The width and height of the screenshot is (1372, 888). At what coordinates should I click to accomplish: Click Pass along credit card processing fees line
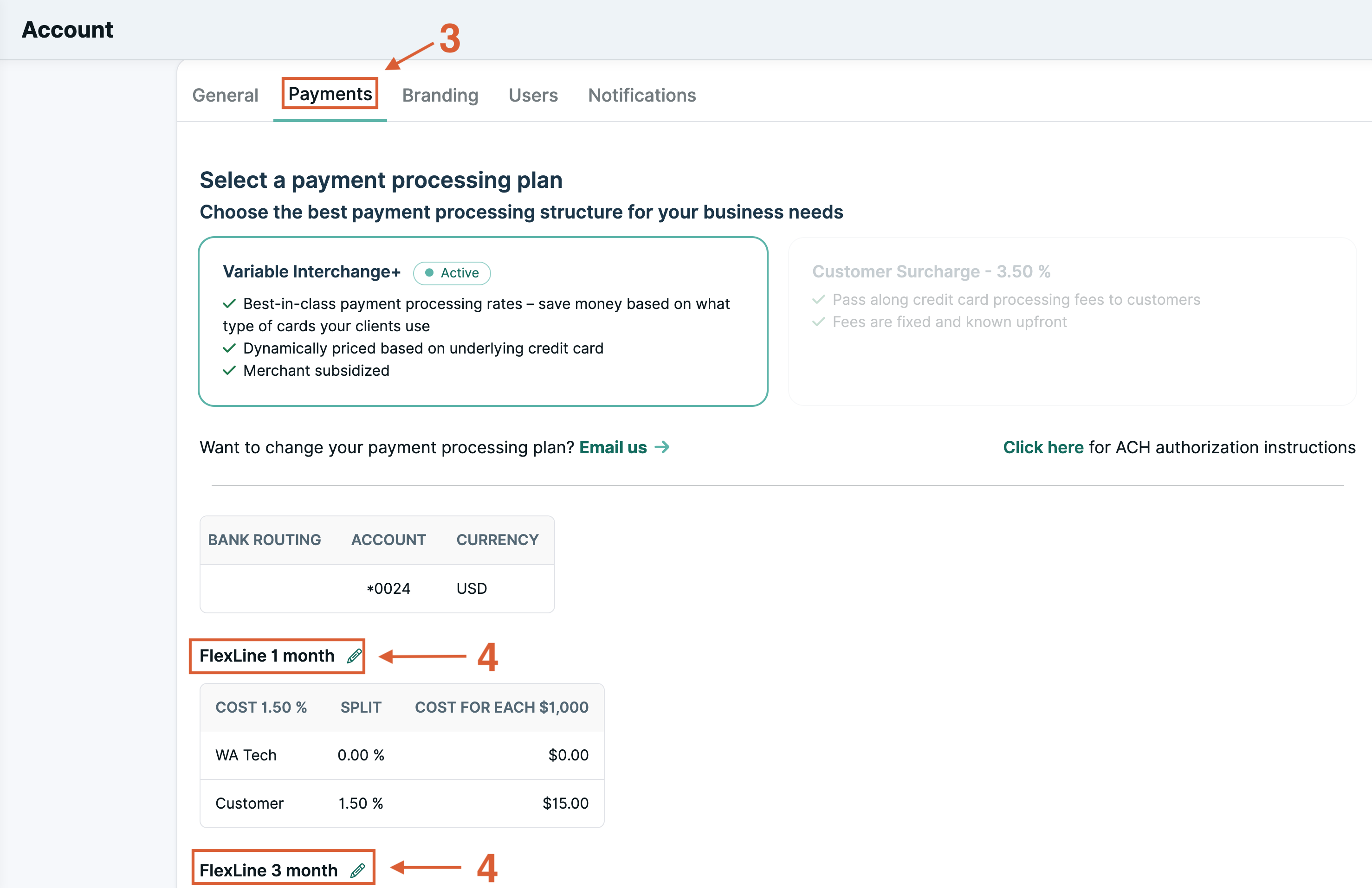pos(1016,300)
